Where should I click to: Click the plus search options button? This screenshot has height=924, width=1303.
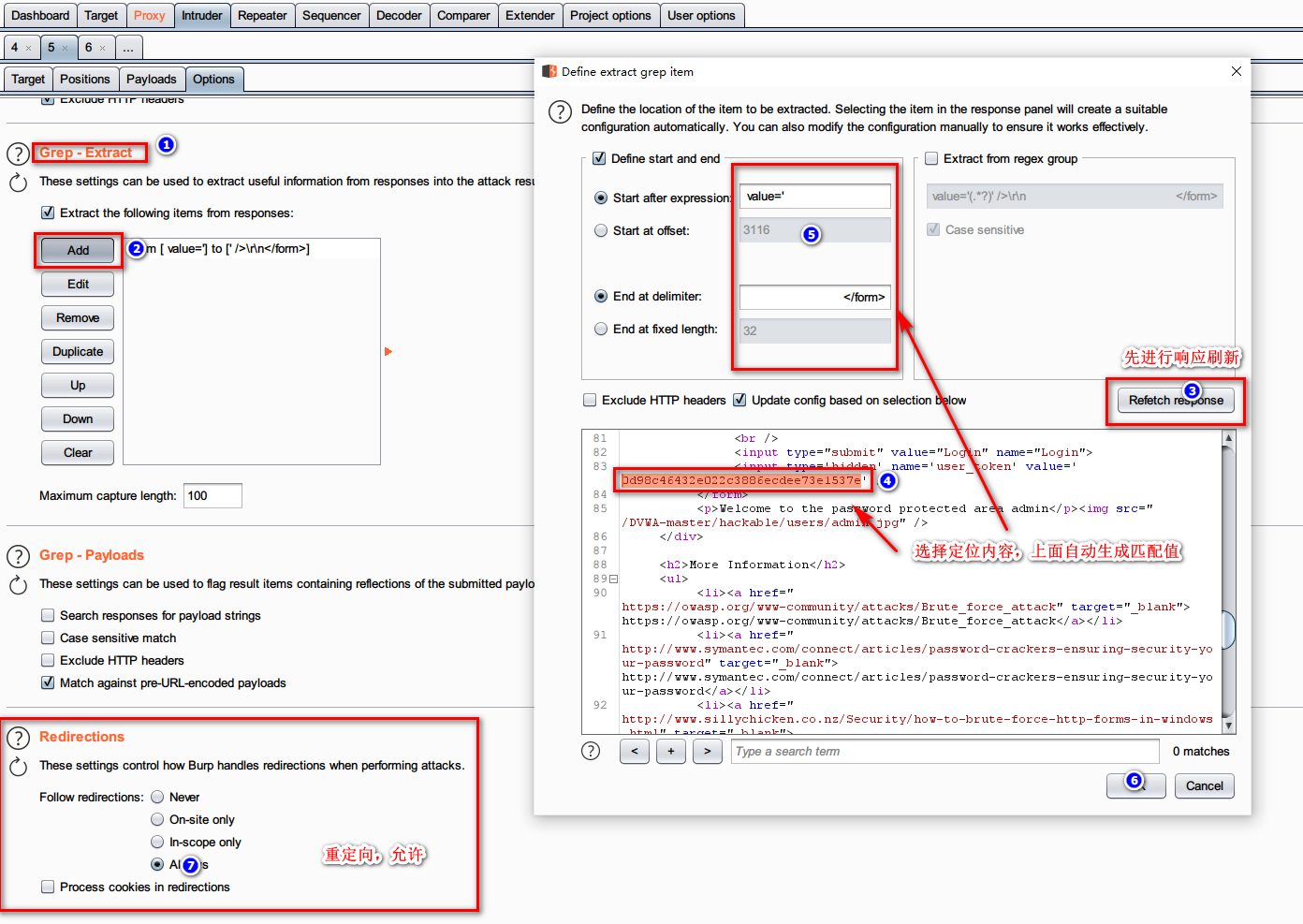click(671, 751)
